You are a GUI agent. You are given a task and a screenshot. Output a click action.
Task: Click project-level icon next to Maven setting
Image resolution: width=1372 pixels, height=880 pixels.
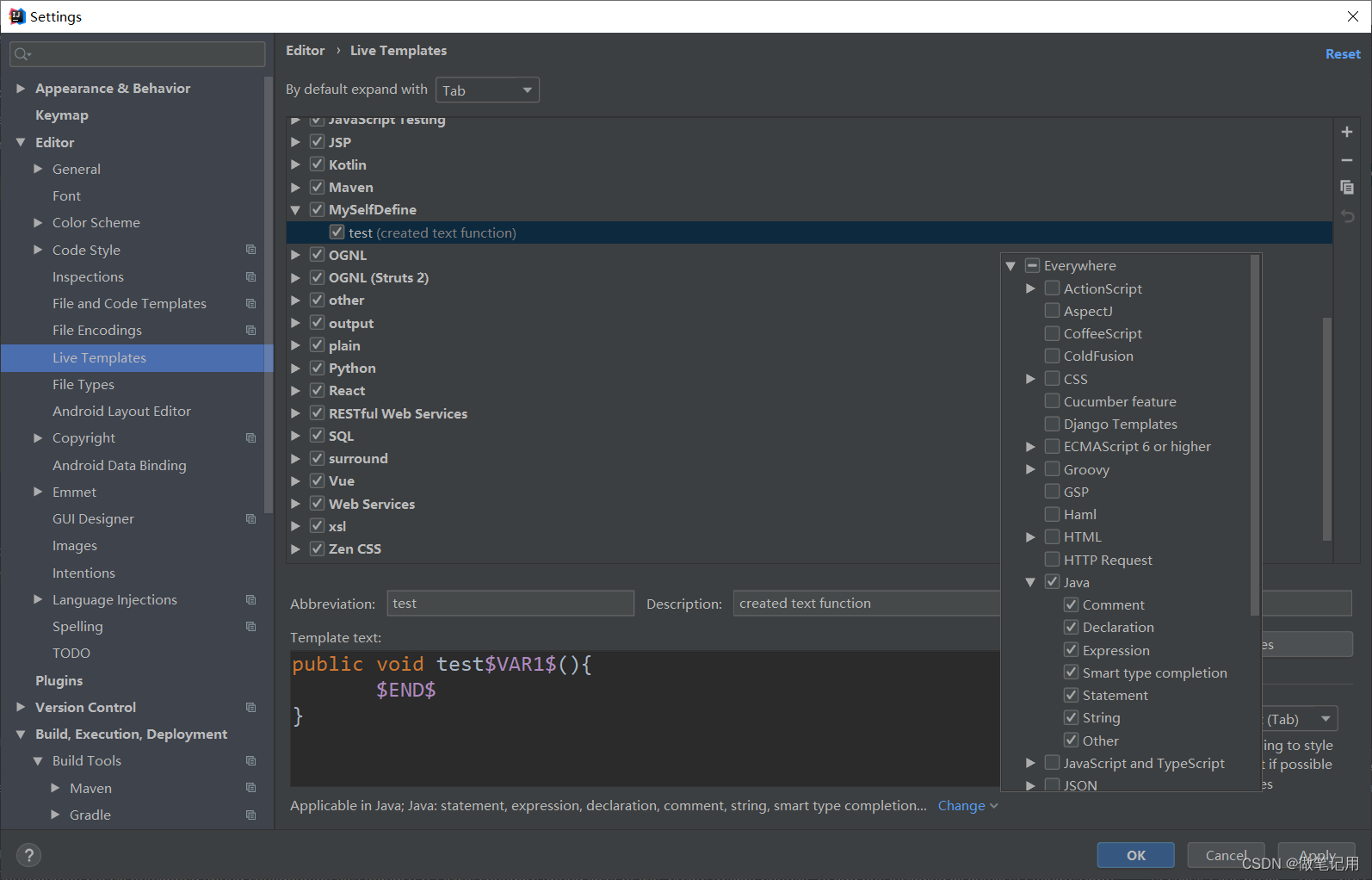coord(250,788)
